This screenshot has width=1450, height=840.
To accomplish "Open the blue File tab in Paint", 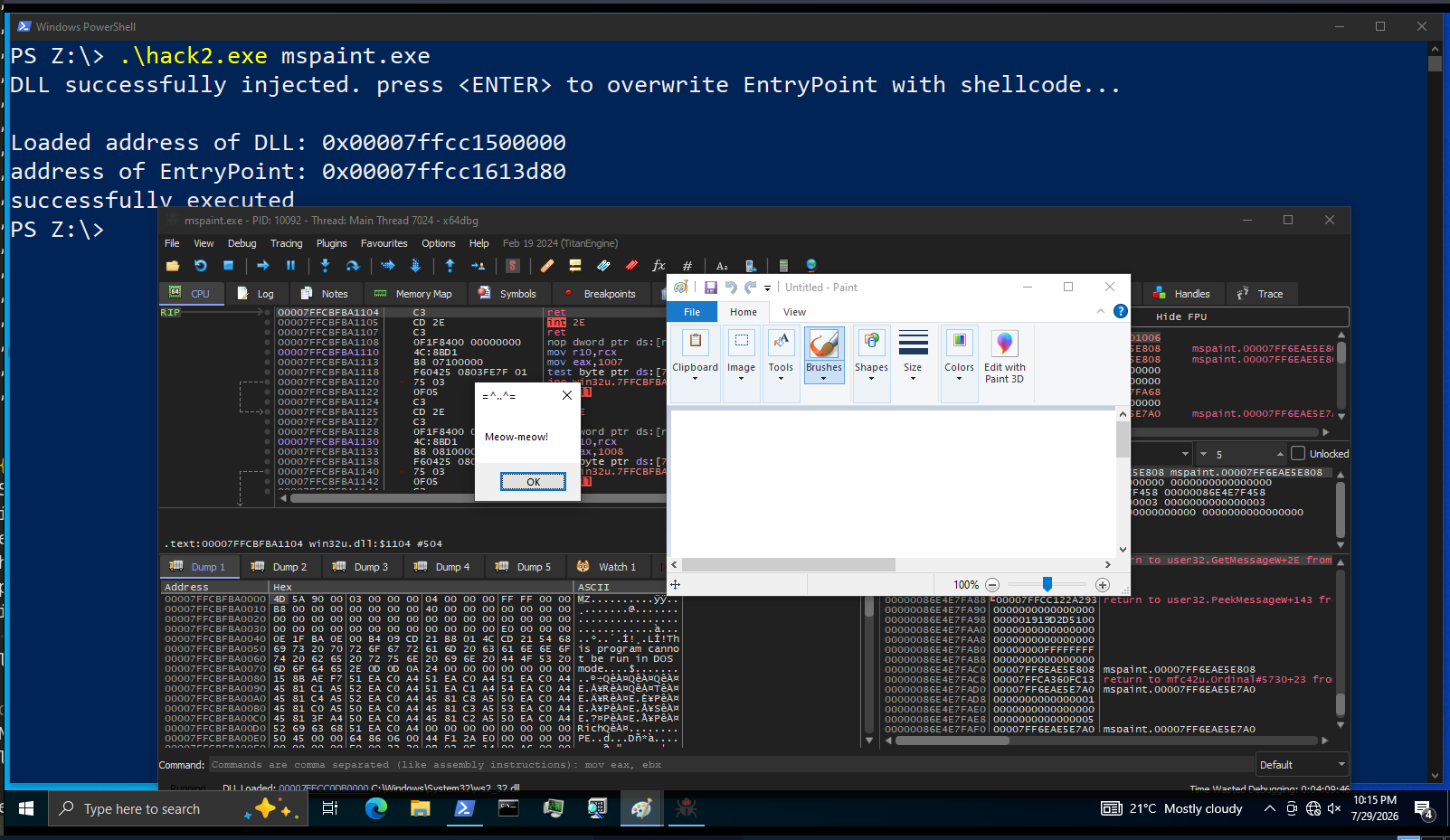I will click(x=692, y=312).
